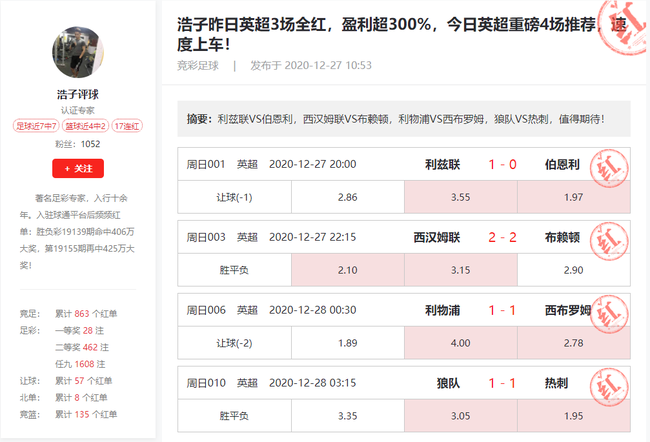The height and width of the screenshot is (442, 650).
Task: Click 周日001 match header
Action: [404, 164]
